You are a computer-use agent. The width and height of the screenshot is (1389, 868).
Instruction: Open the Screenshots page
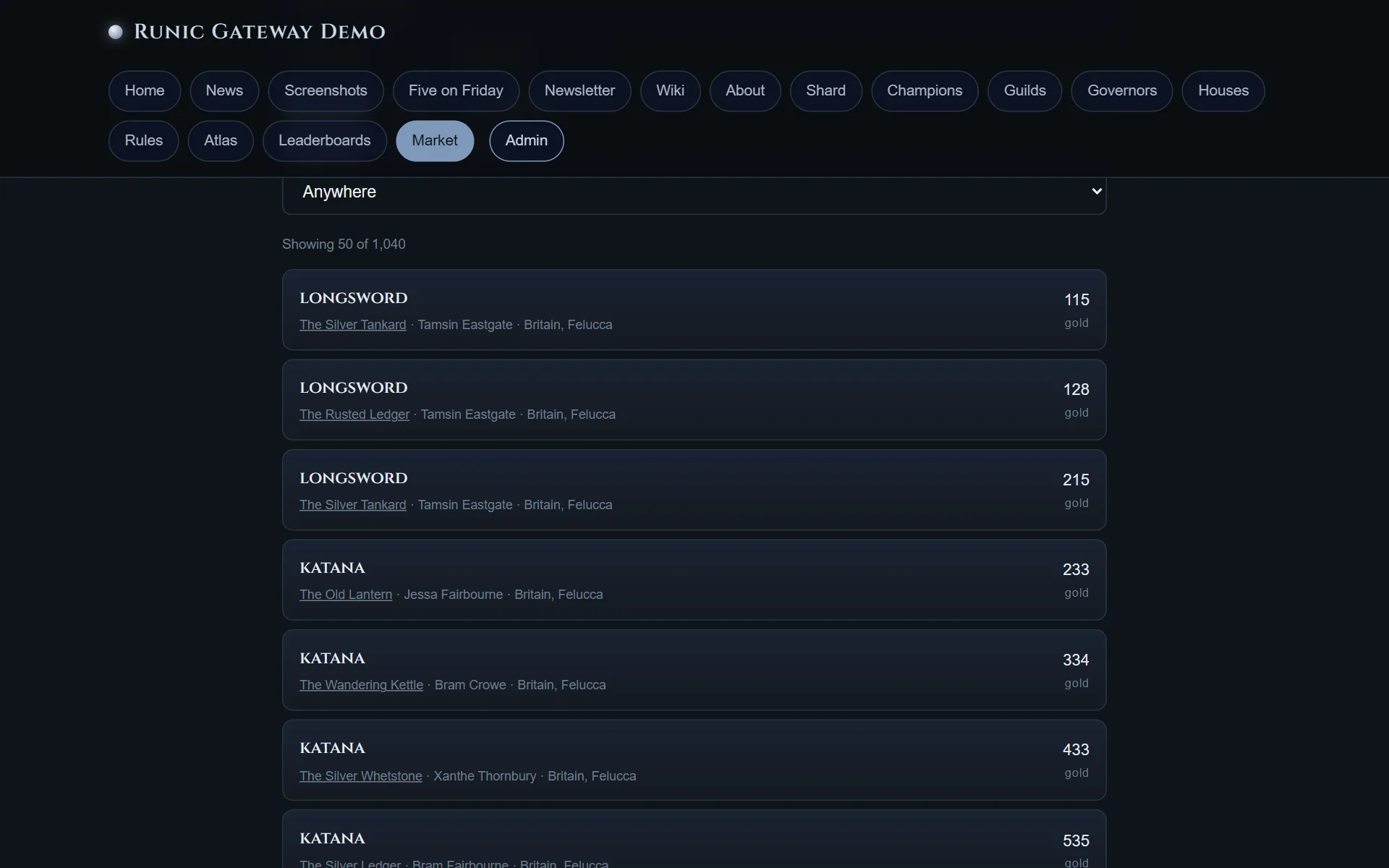point(326,91)
